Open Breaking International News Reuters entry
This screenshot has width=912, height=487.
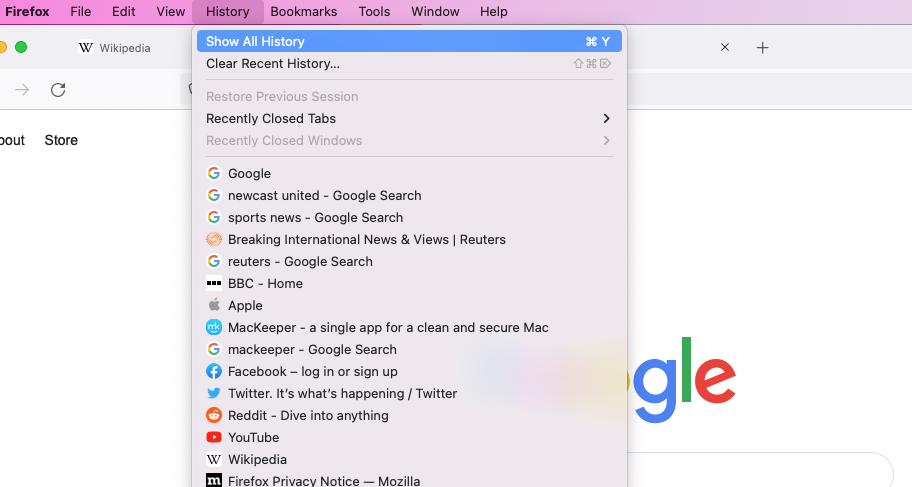tap(409, 240)
